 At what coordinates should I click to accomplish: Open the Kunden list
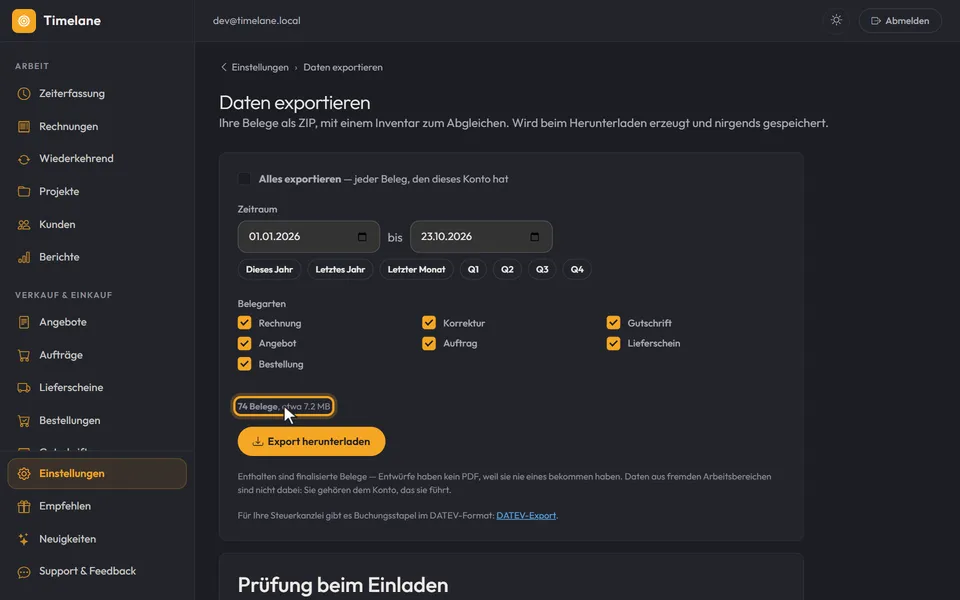click(97, 225)
